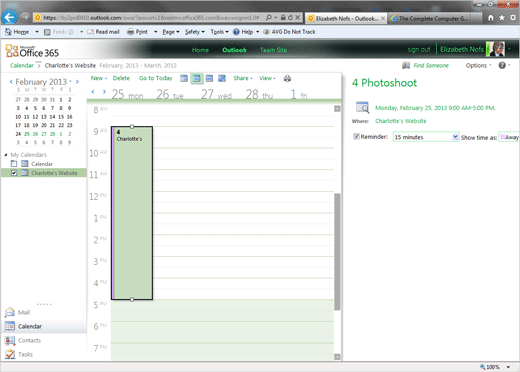Go to next week arrow

(x=104, y=92)
